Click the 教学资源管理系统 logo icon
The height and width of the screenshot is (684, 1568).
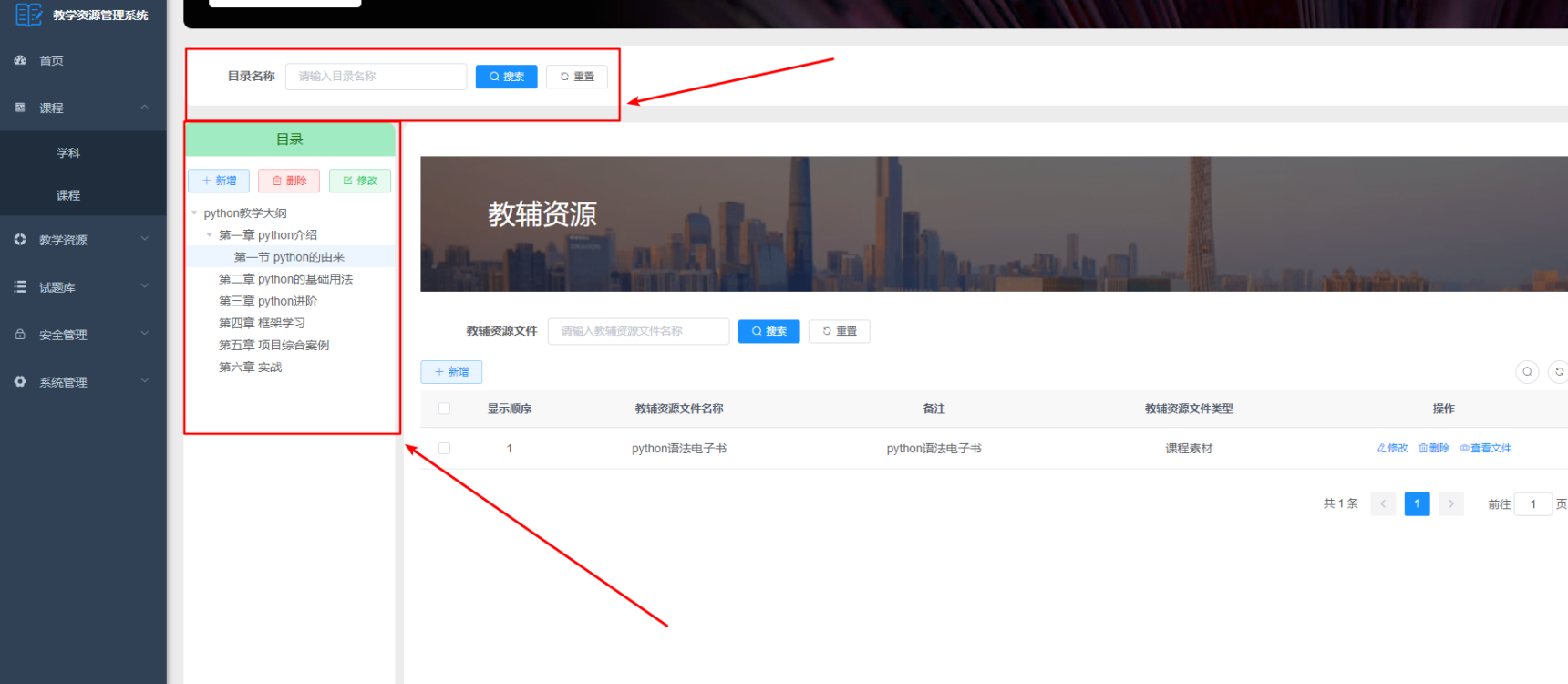(x=28, y=15)
